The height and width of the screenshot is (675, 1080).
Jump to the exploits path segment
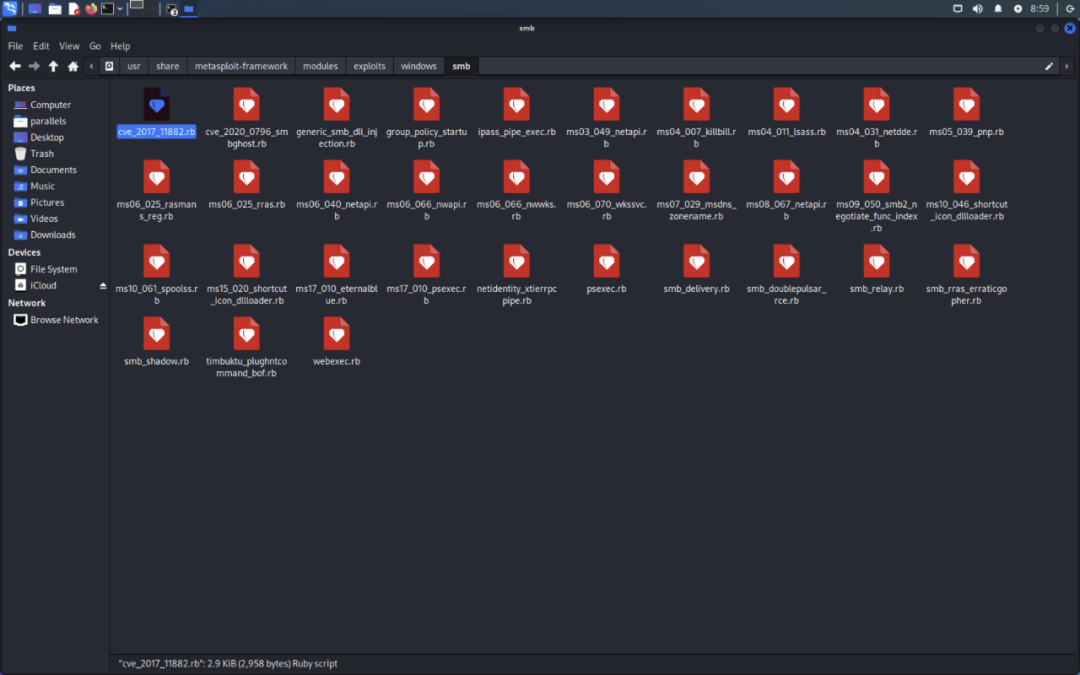[x=369, y=66]
